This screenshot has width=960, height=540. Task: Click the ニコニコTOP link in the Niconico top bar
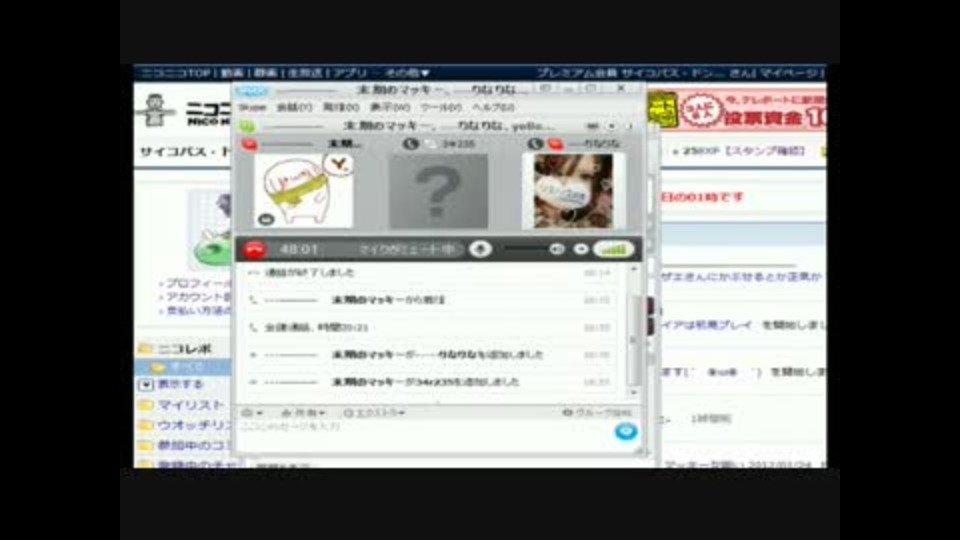tap(175, 73)
